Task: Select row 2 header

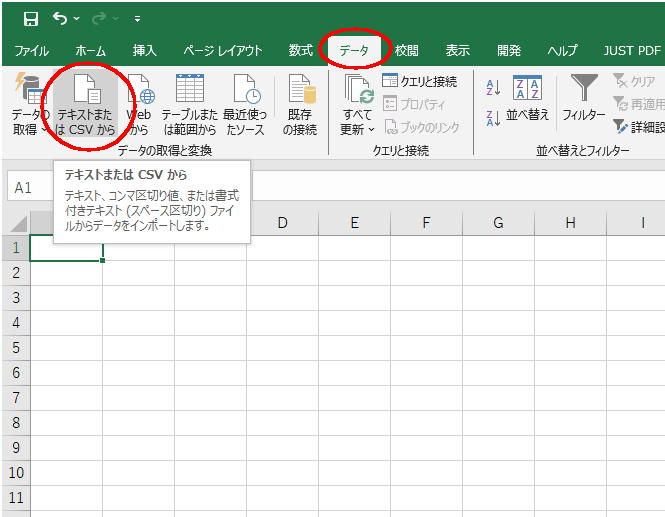Action: 16,273
